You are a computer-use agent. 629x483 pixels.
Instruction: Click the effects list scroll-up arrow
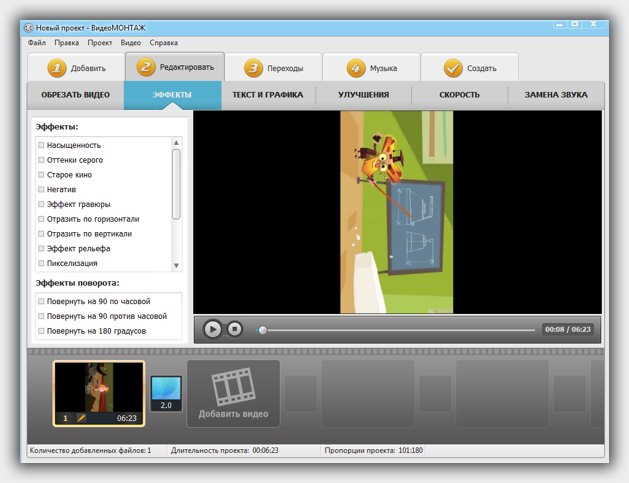[177, 143]
